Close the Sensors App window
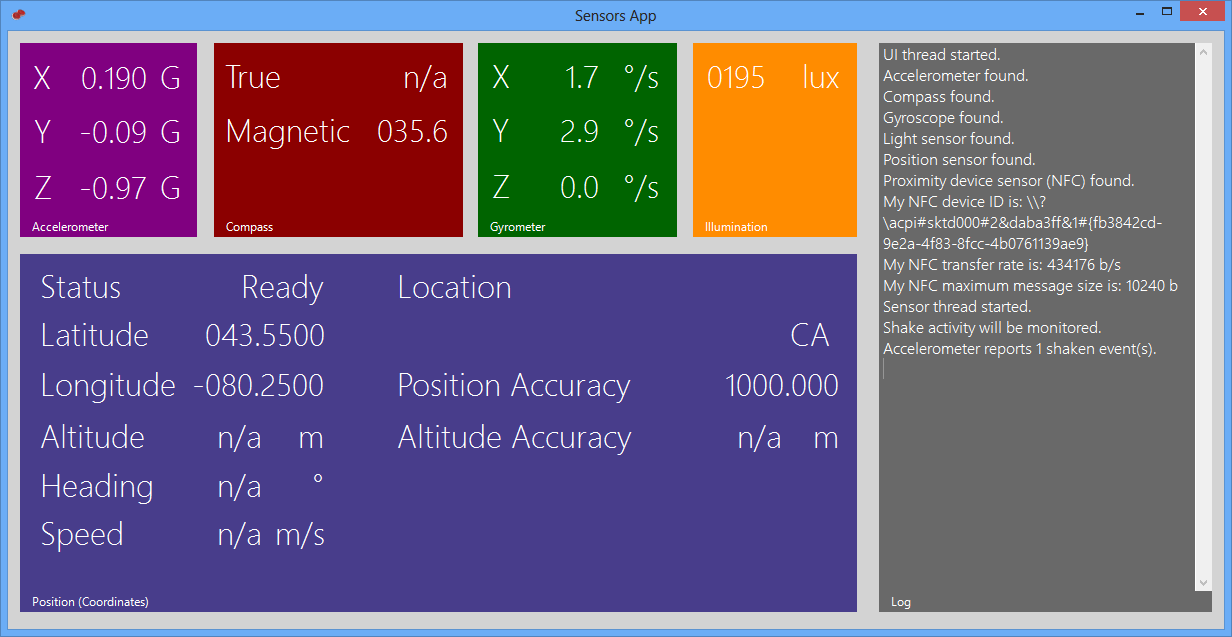Viewport: 1232px width, 637px height. click(x=1203, y=11)
